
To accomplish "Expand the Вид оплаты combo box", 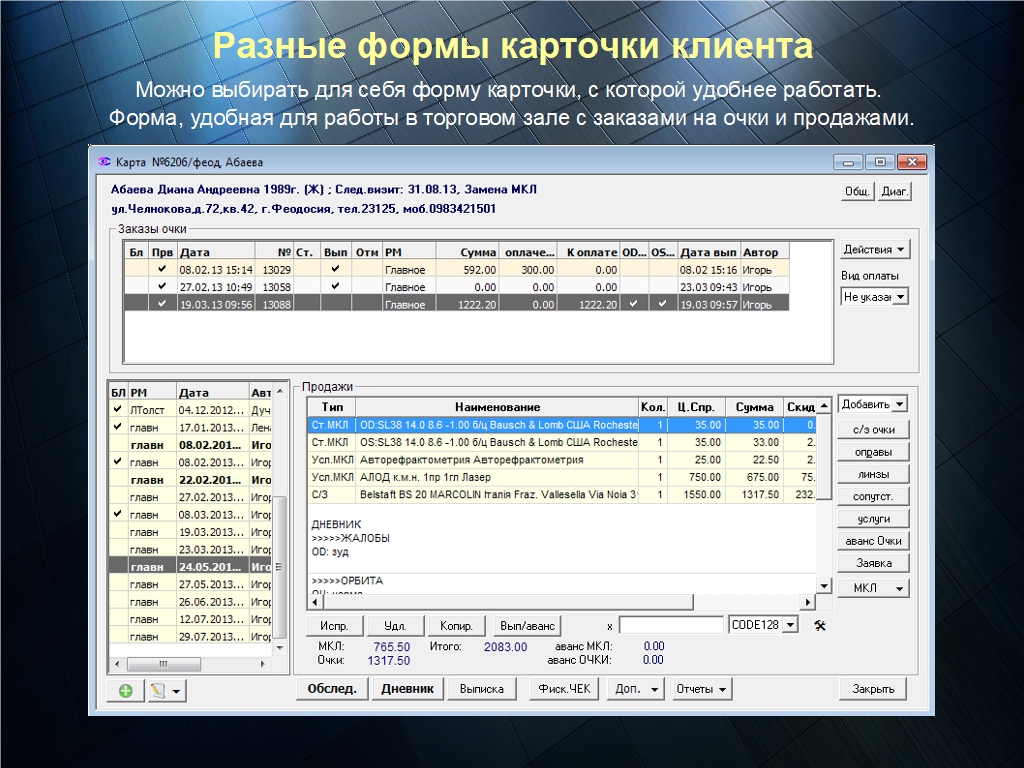I will click(899, 297).
